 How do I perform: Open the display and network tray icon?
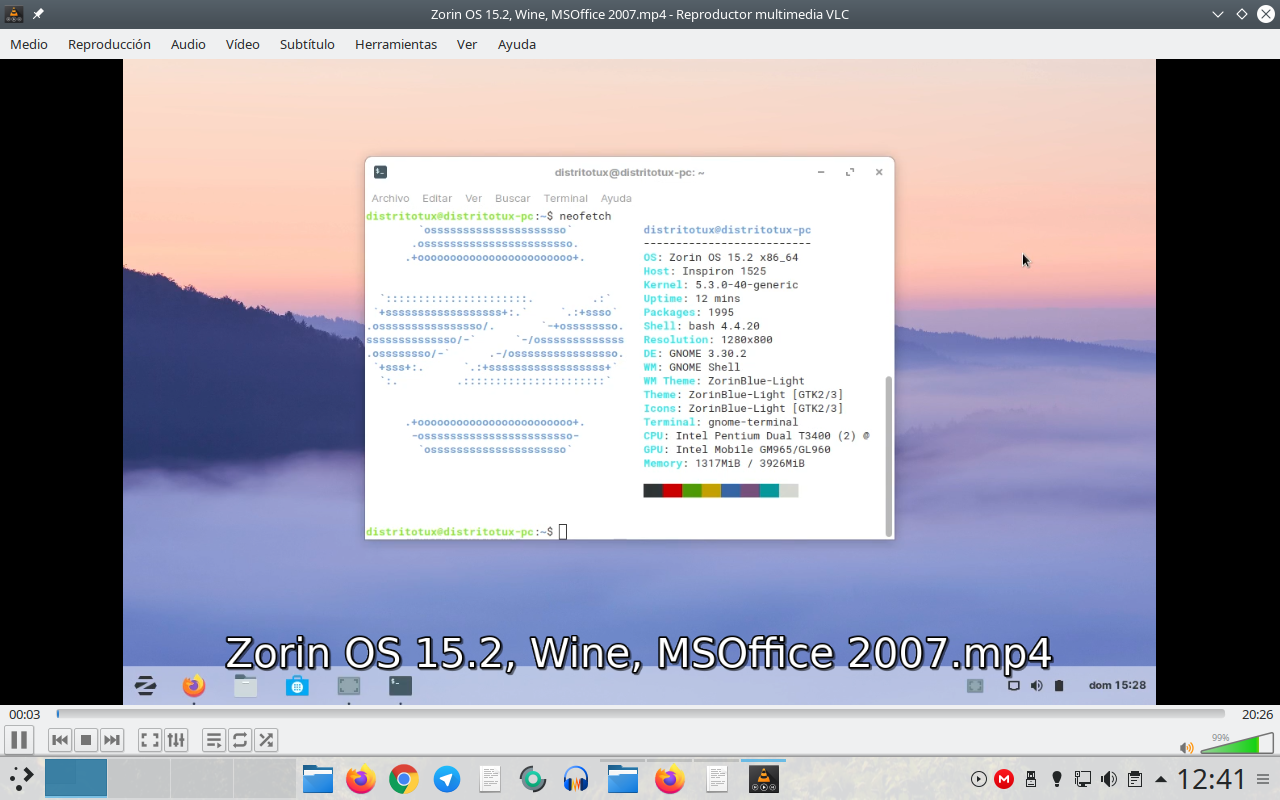(x=1083, y=779)
